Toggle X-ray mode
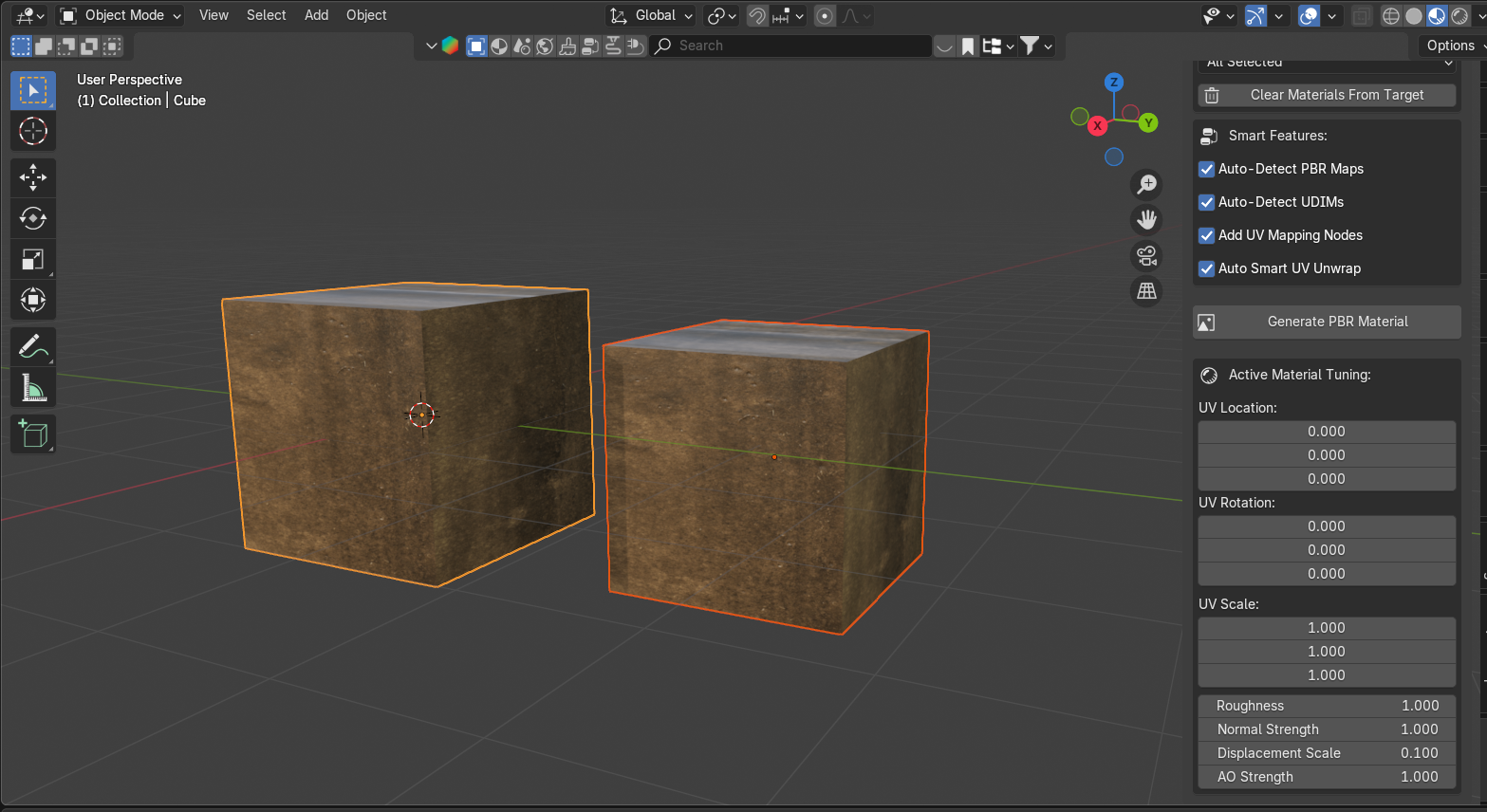The image size is (1487, 812). (x=1362, y=16)
